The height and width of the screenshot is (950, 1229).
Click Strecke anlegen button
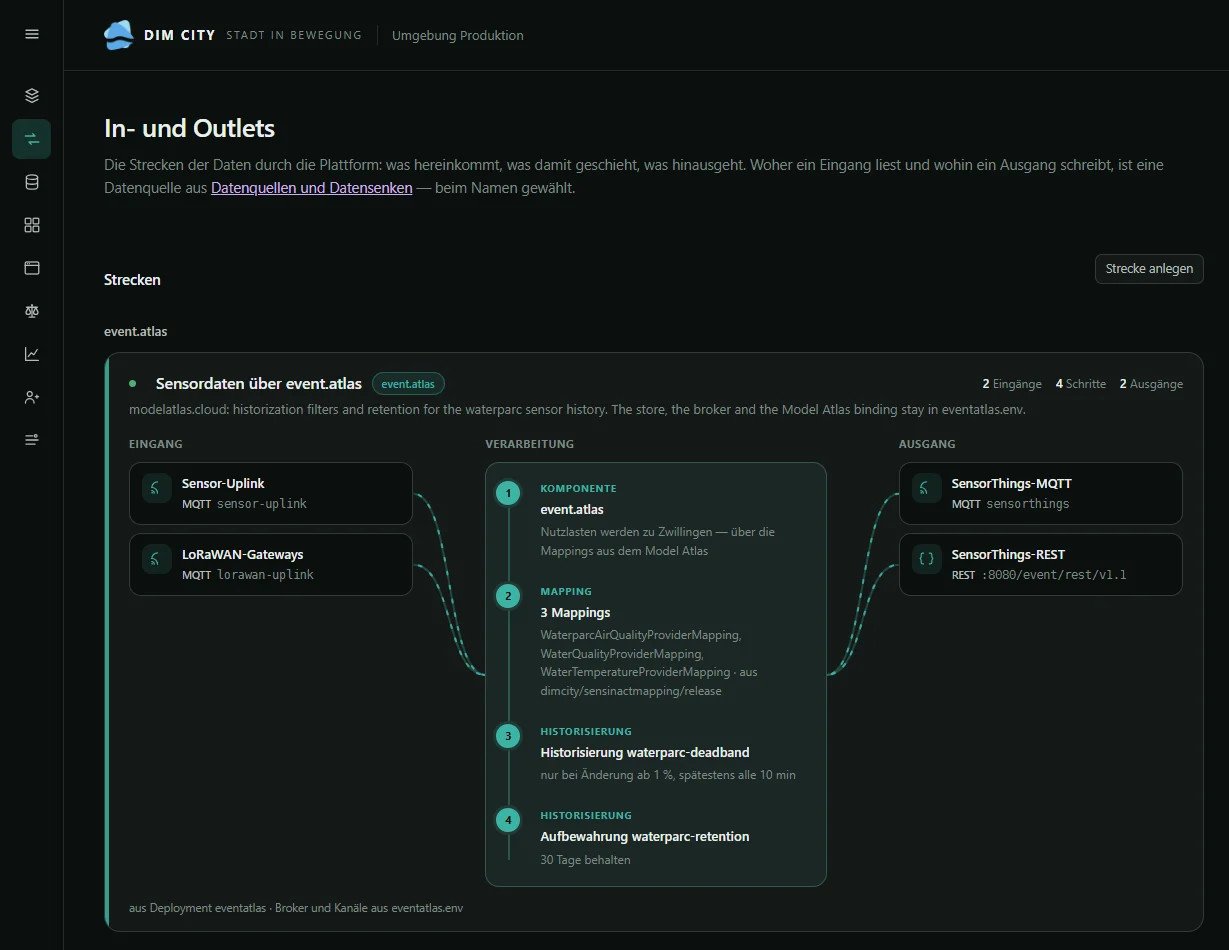[x=1149, y=269]
